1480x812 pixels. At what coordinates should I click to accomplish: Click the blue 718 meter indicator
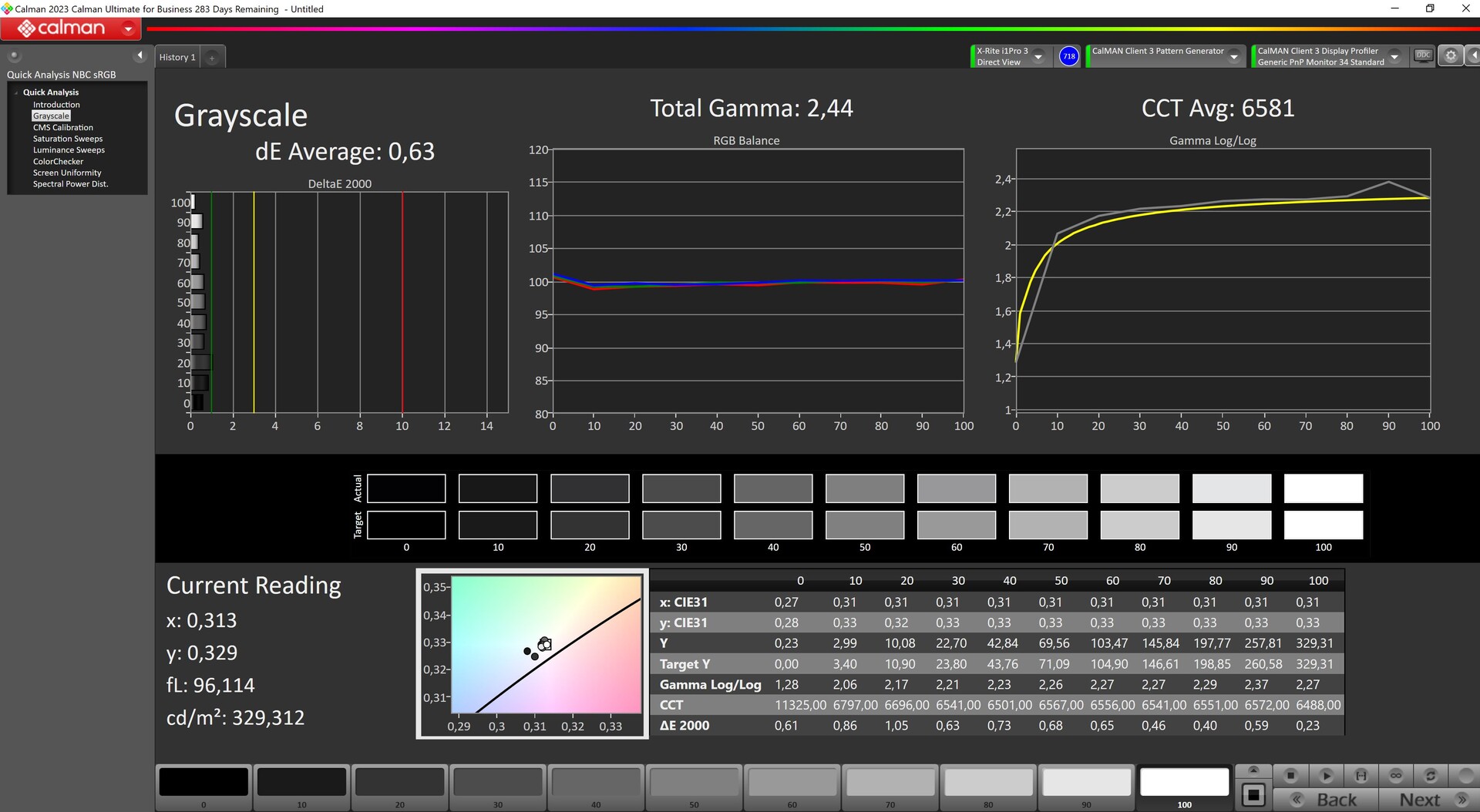click(x=1068, y=56)
